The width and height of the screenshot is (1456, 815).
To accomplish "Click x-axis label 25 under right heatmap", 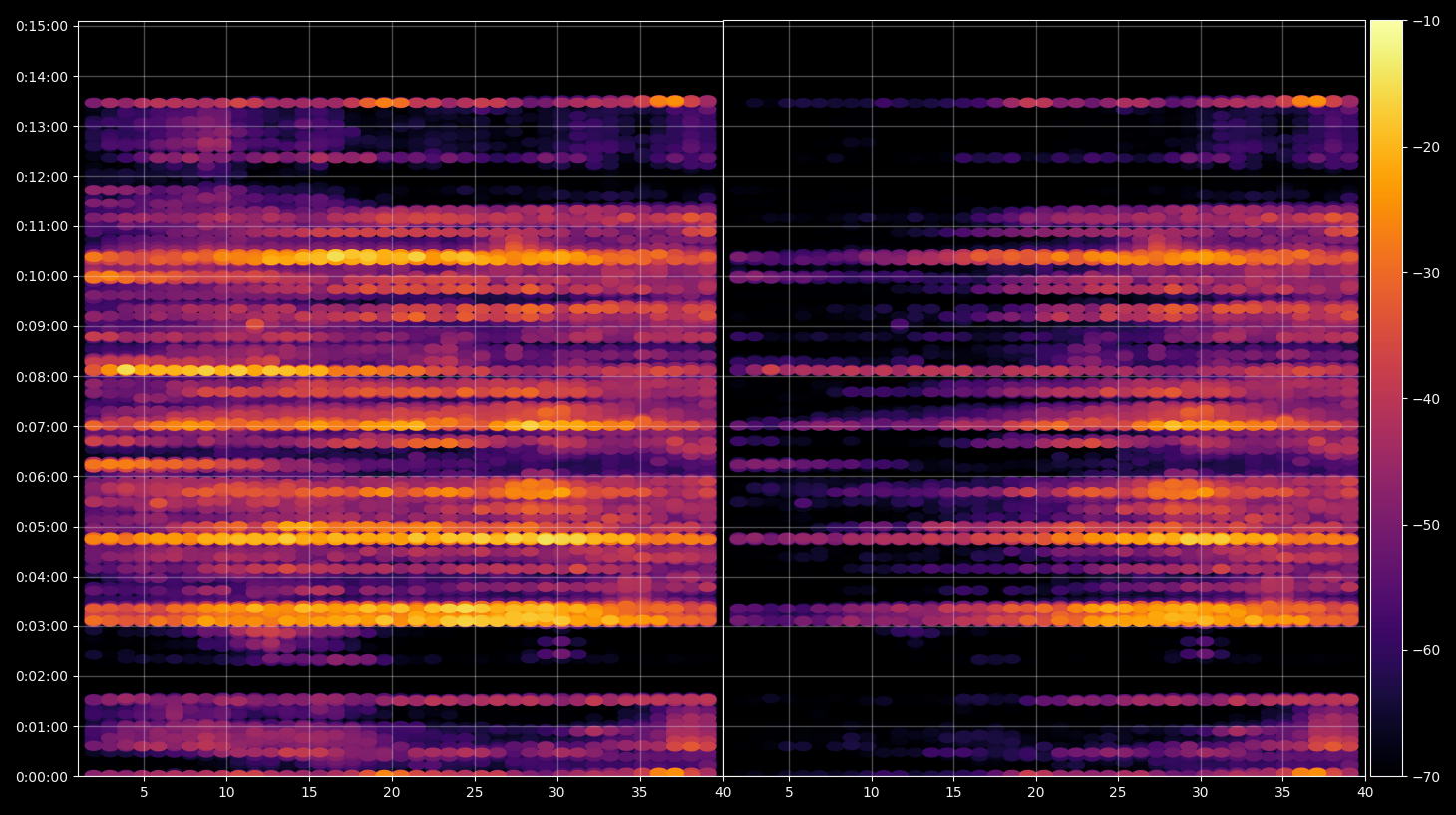I will [x=1118, y=793].
